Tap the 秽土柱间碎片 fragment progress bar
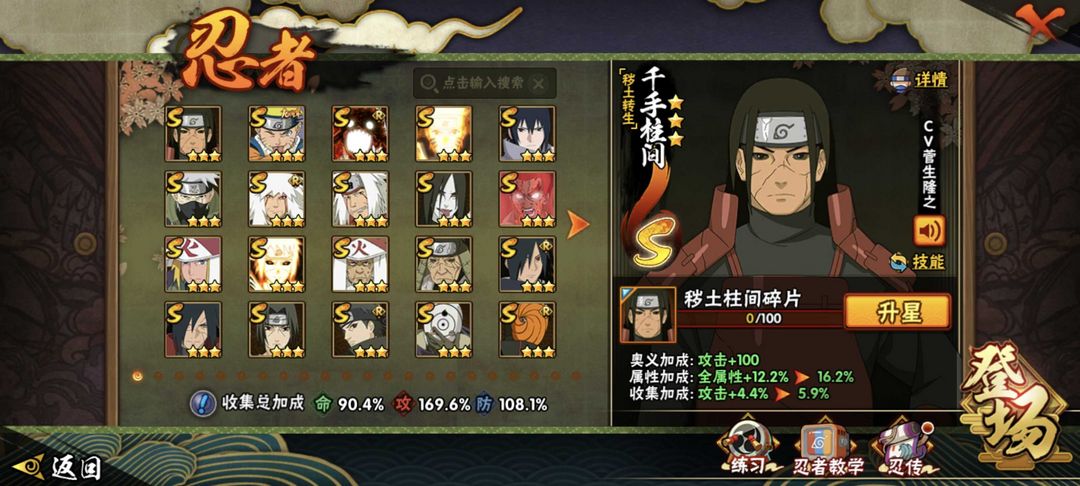1080x486 pixels. pyautogui.click(x=758, y=319)
